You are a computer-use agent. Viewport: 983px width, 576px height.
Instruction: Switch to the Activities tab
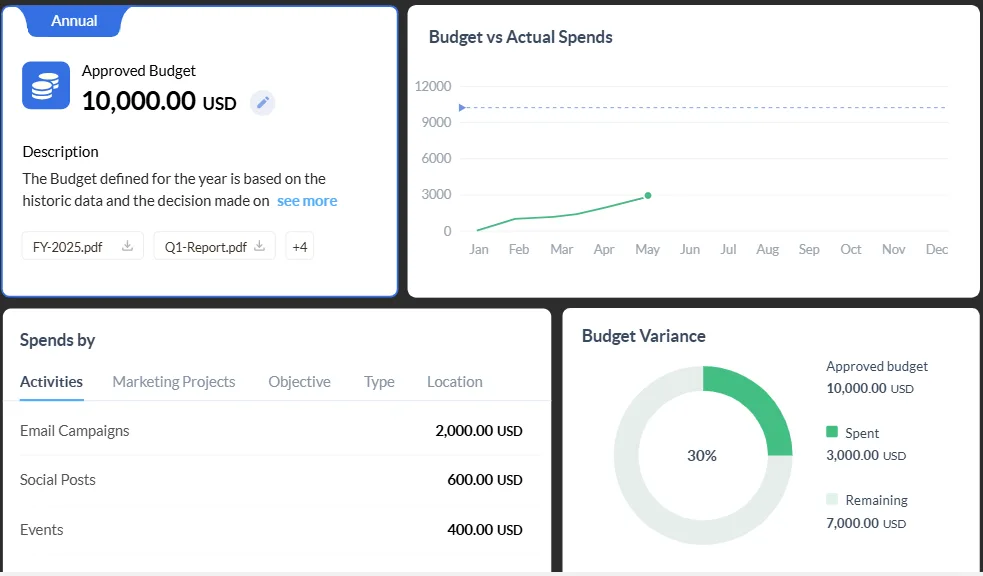[51, 382]
